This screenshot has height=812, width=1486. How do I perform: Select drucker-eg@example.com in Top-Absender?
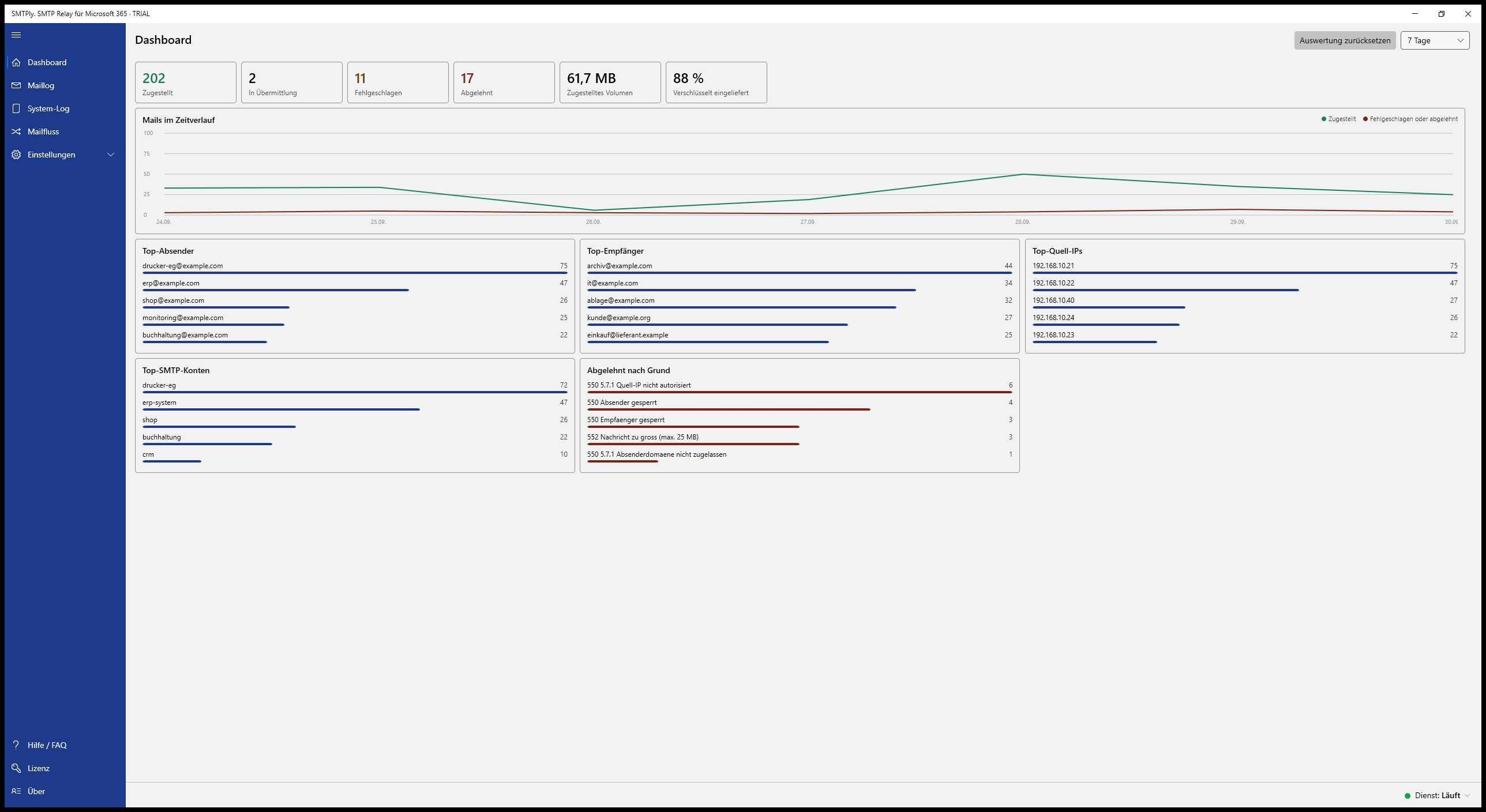[355, 268]
